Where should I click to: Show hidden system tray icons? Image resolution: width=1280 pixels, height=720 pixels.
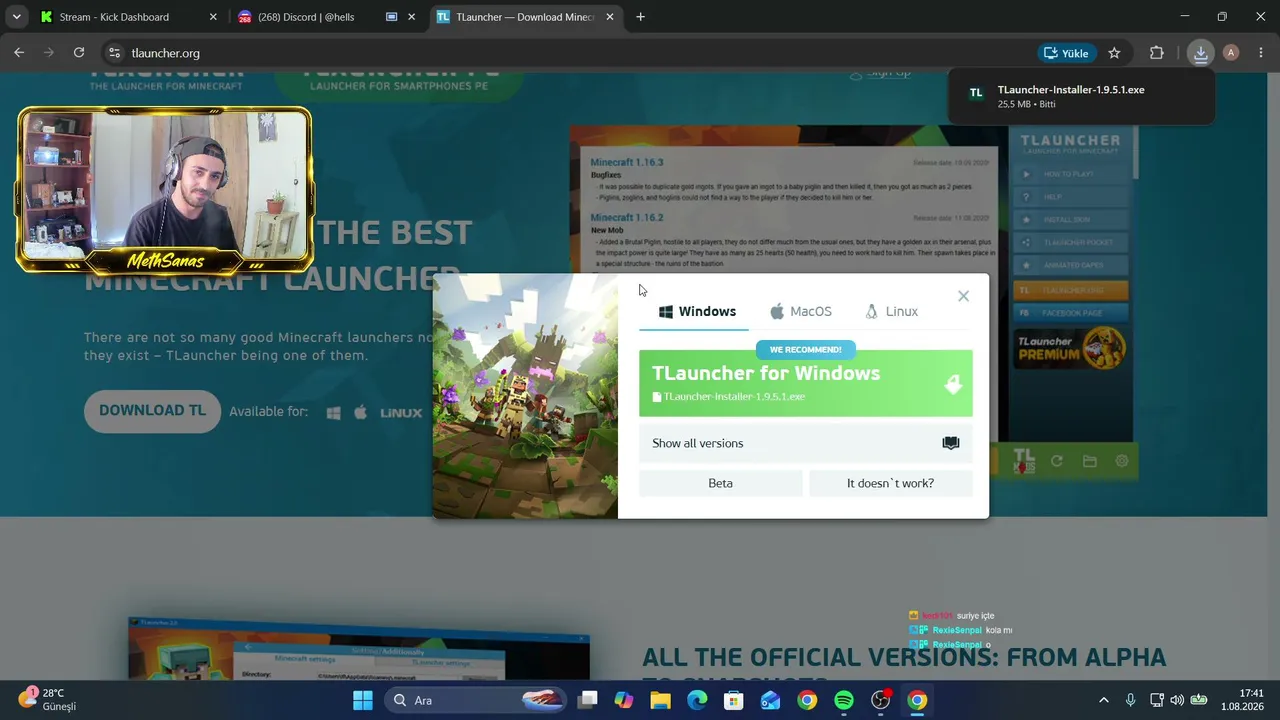[x=1104, y=700]
